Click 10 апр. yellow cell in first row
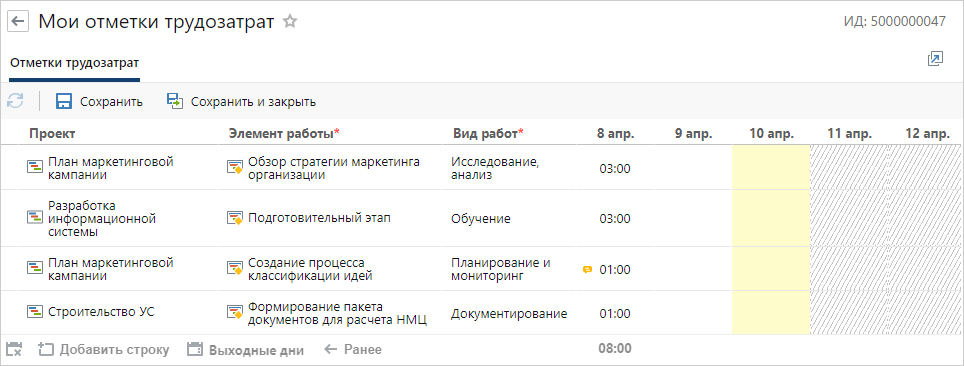 point(771,167)
